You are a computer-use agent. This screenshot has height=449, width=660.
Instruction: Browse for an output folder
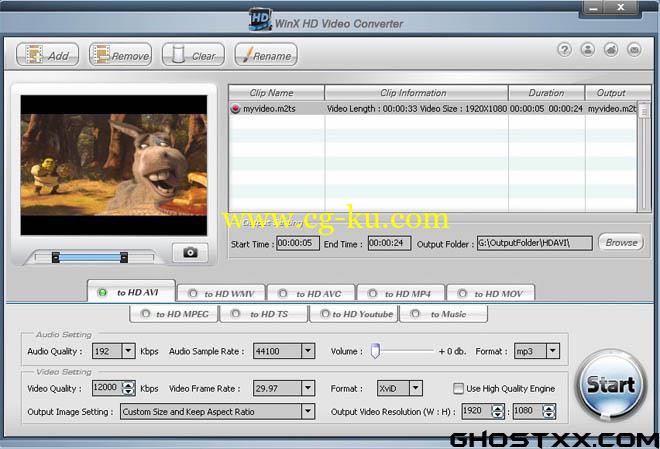coord(621,242)
